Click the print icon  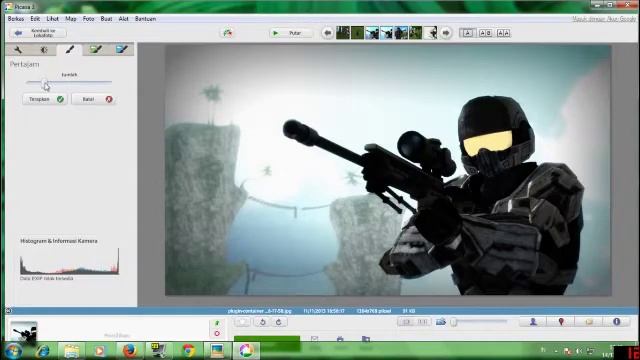click(x=340, y=338)
